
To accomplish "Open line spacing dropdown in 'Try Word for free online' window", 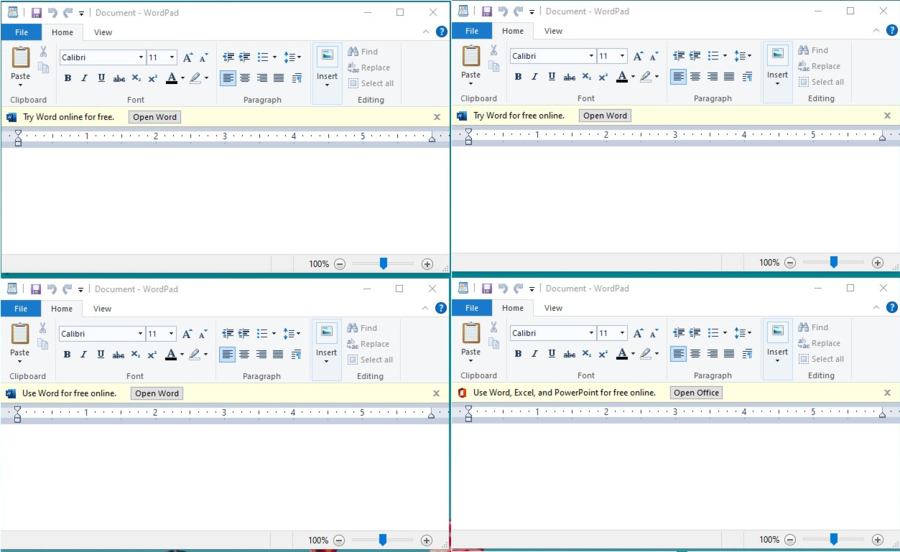I will coord(750,56).
